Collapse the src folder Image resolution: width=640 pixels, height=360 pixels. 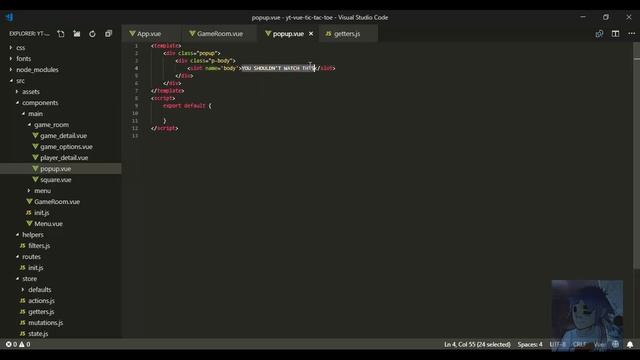coord(20,81)
